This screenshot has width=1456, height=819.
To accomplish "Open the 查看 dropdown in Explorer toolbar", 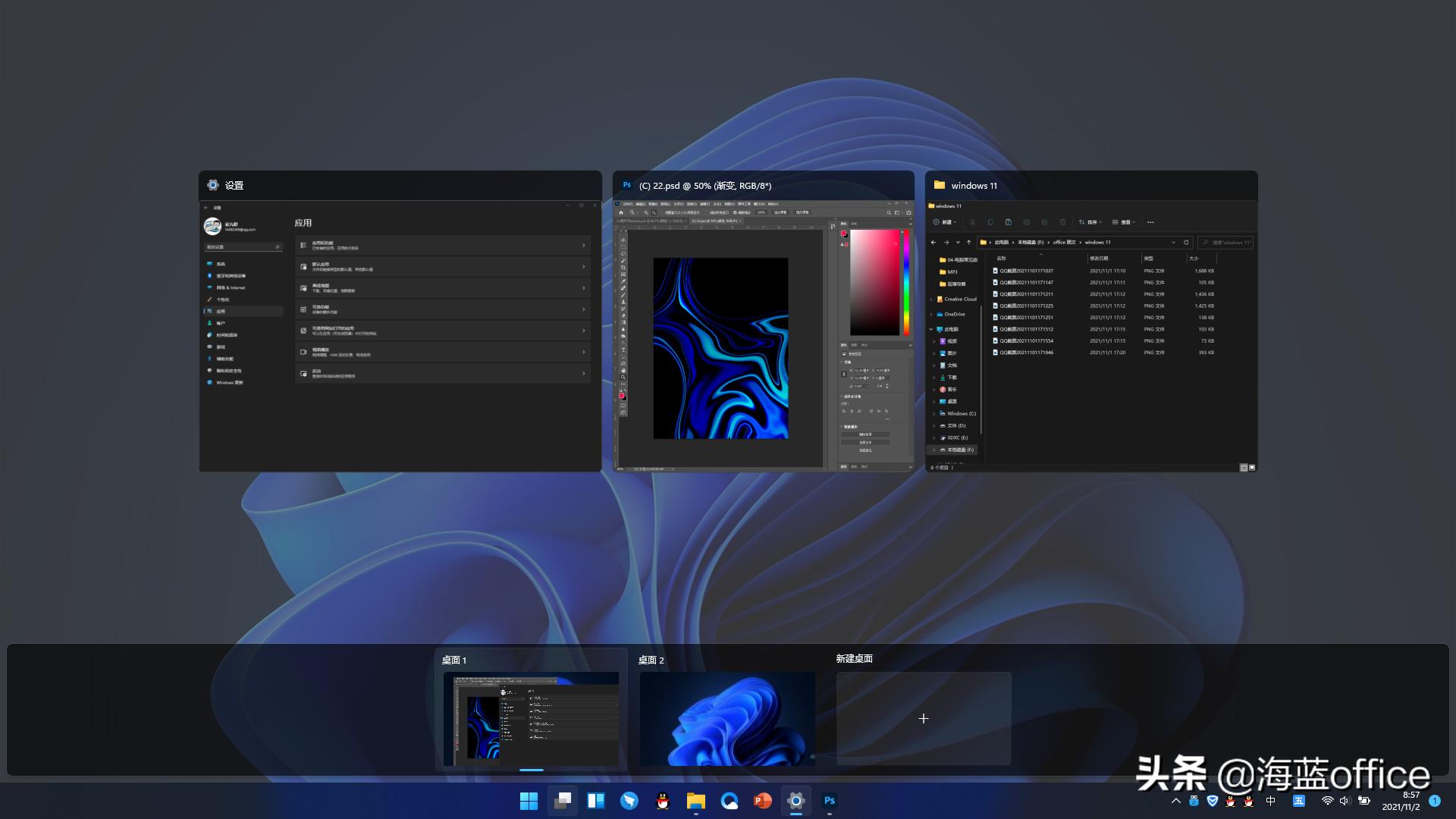I will pos(1125,222).
